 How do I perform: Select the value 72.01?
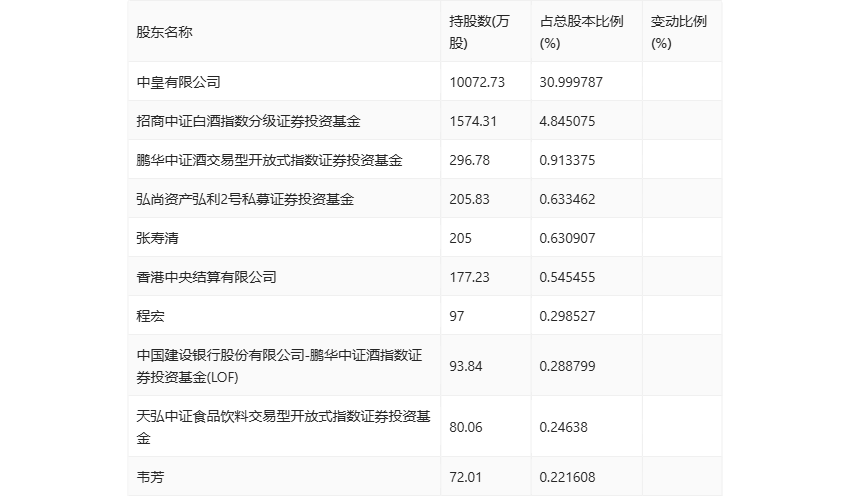[466, 476]
